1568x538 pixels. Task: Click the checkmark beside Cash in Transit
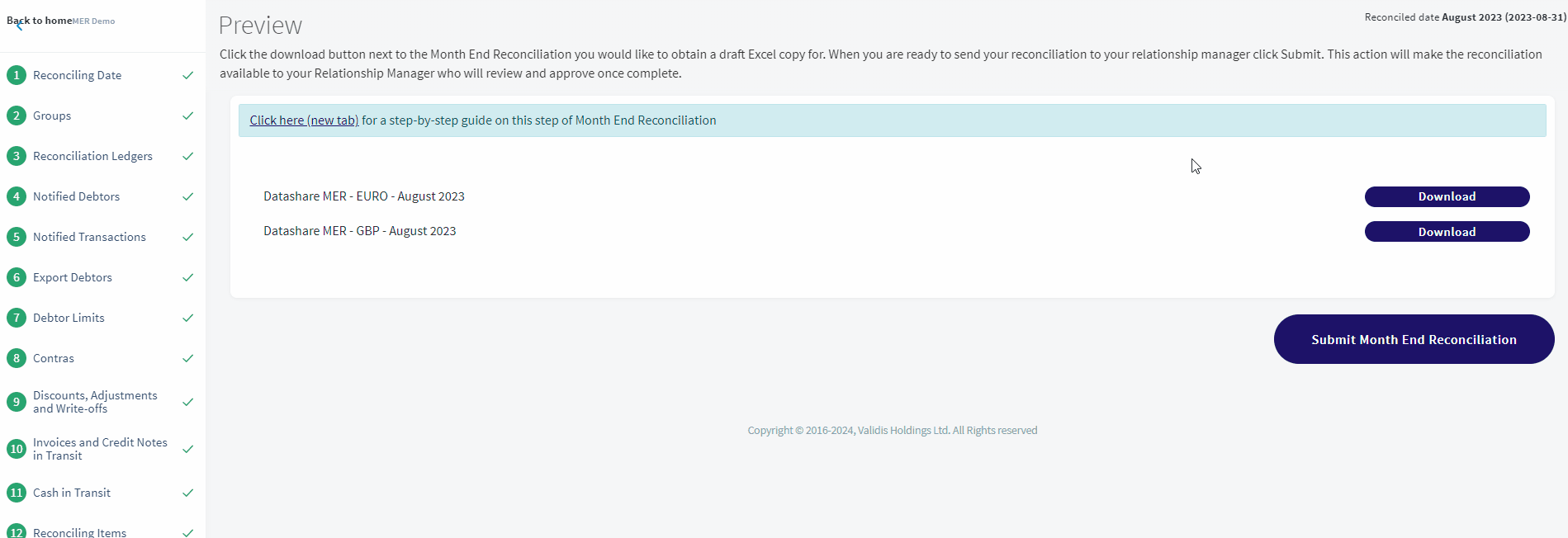point(188,493)
